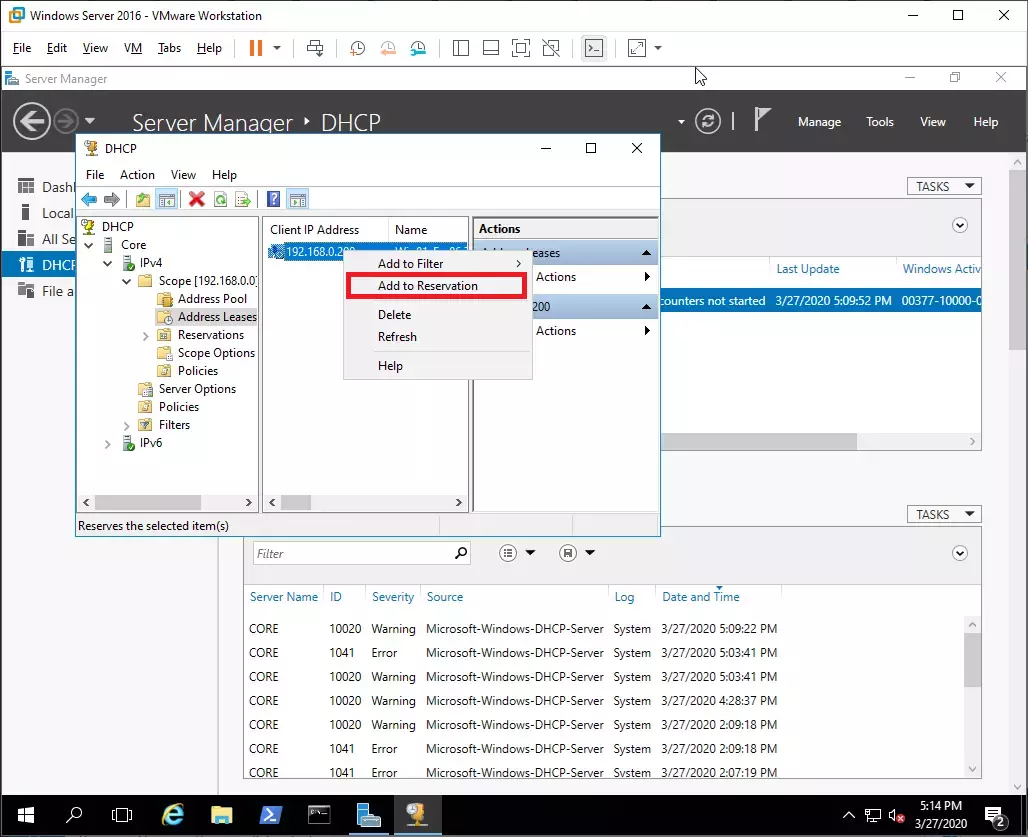
Task: Click the DHCP toolbar Refresh icon
Action: coord(220,199)
